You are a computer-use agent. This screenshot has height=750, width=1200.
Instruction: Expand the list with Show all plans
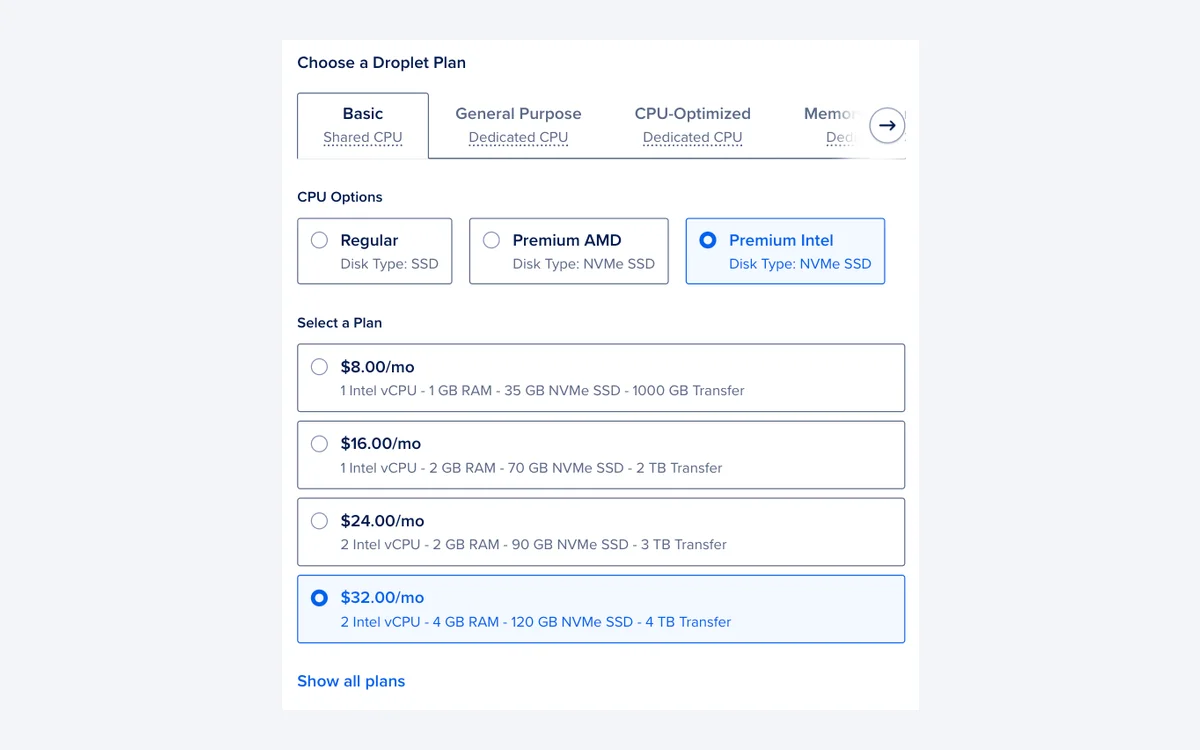[x=351, y=681]
